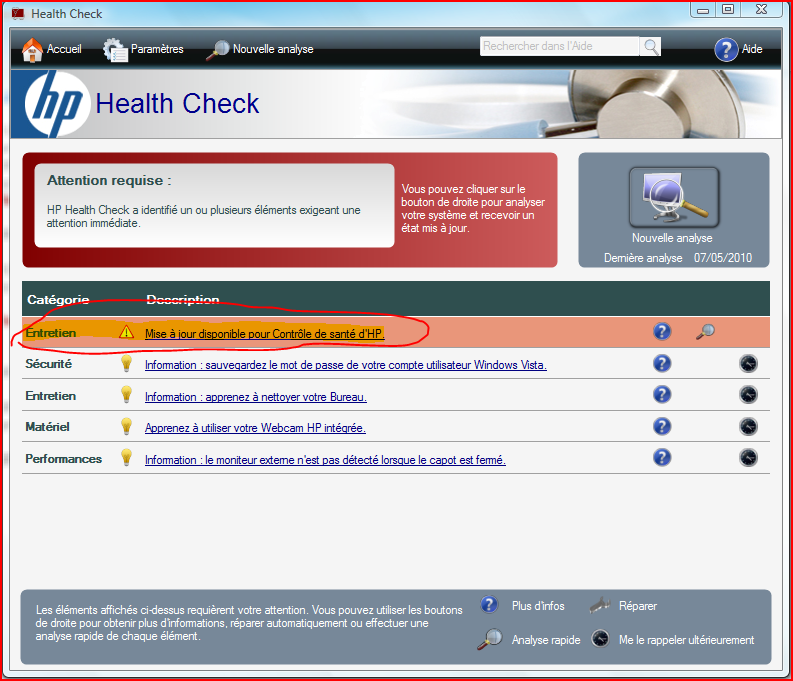Click light bulb icon on Performances row

click(x=126, y=457)
